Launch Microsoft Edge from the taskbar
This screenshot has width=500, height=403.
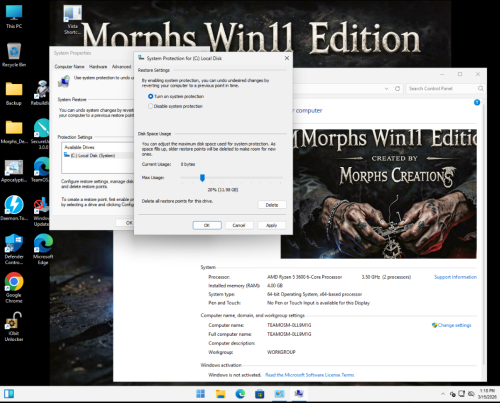[240, 394]
